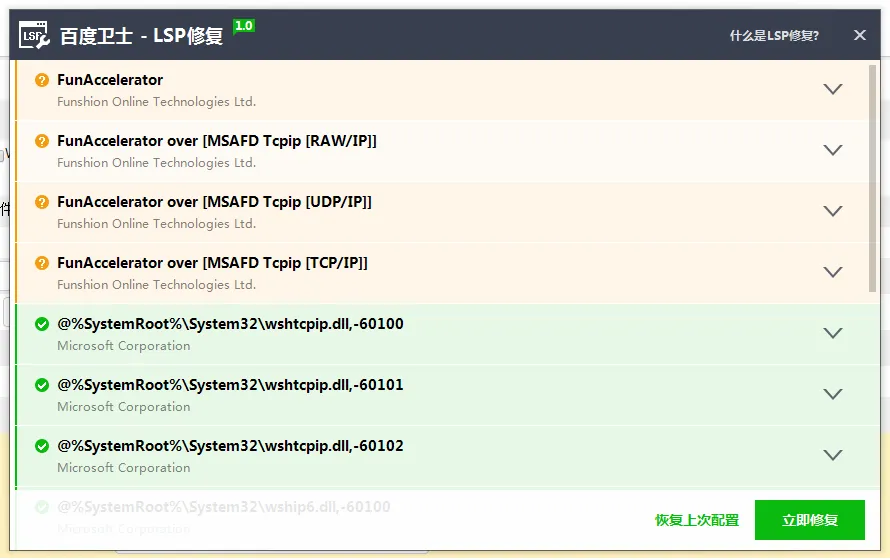Expand the wshtcpip.dll,-60100 entry
The width and height of the screenshot is (890, 560).
pos(833,333)
